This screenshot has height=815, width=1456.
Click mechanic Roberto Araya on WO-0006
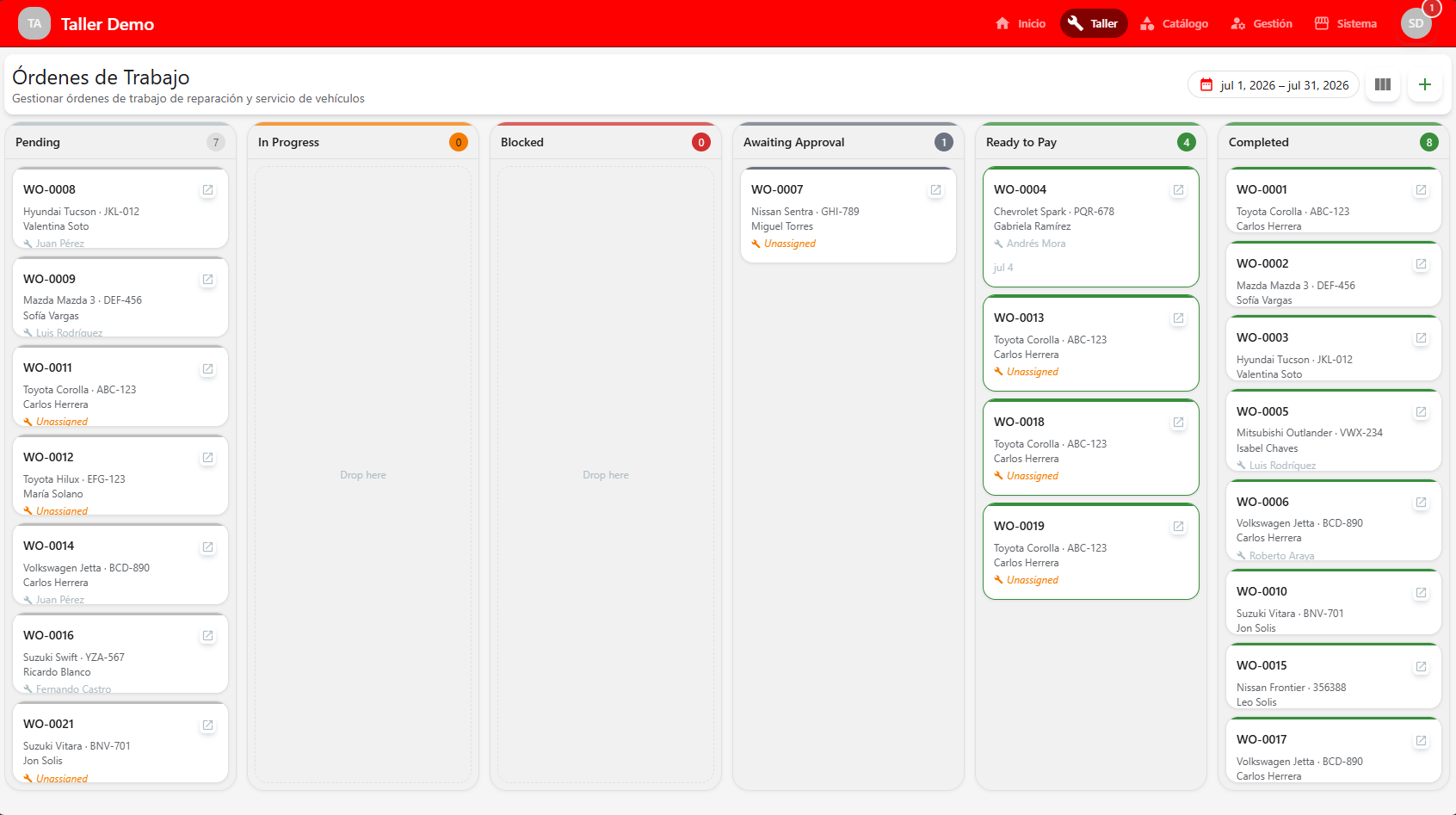coord(1281,556)
